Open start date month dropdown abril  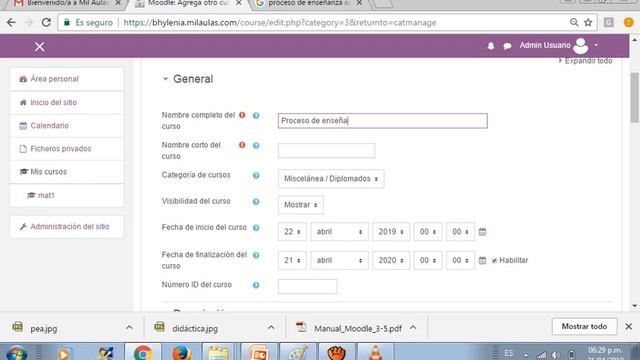pos(340,232)
